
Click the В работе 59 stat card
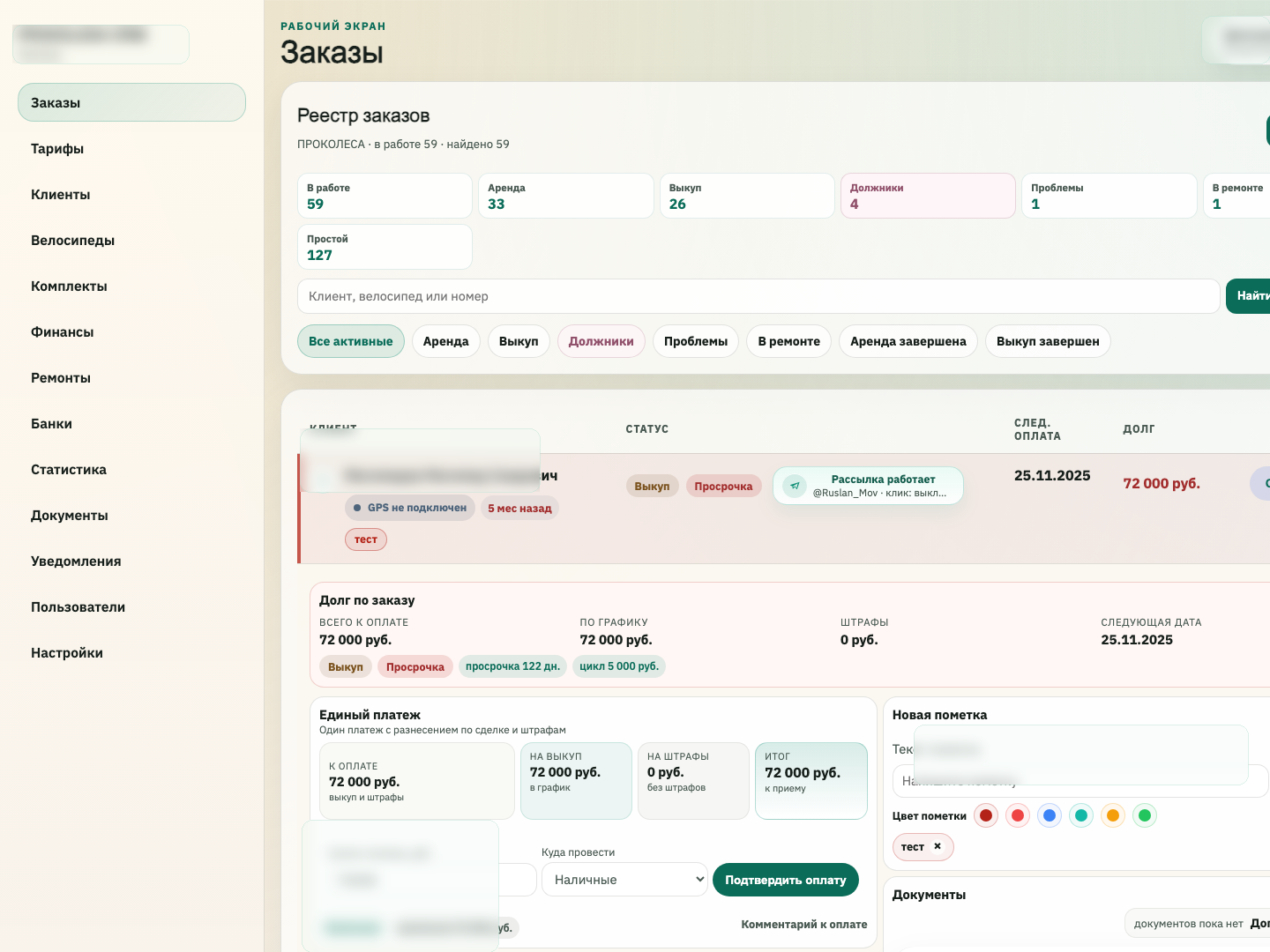point(385,196)
